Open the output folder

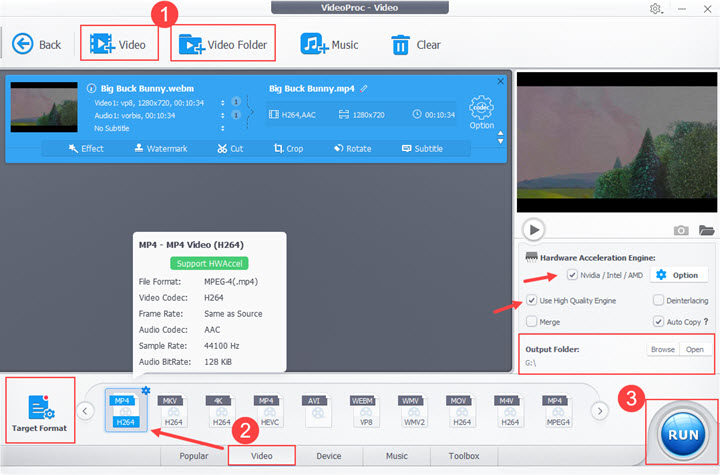click(x=695, y=350)
